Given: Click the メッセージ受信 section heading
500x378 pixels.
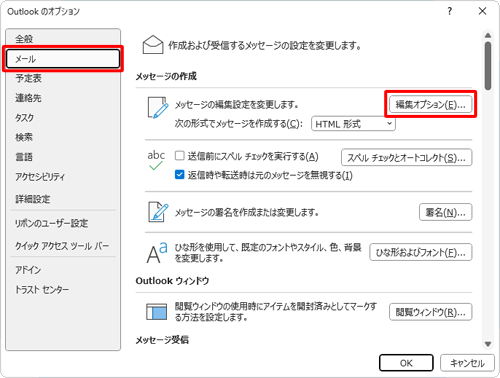Looking at the screenshot, I should click(162, 340).
